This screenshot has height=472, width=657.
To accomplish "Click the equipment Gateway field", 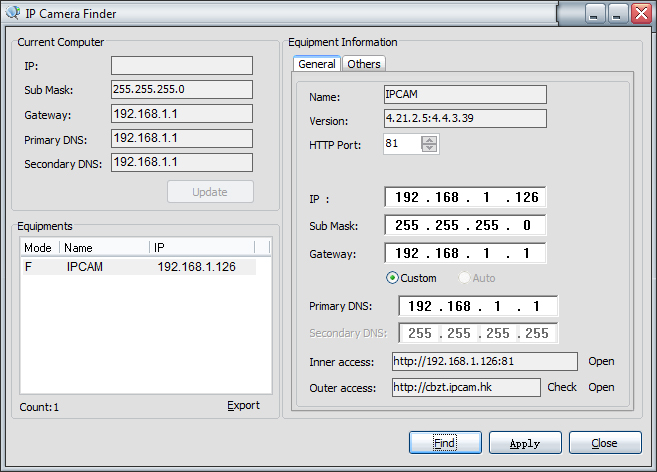I will tap(465, 253).
